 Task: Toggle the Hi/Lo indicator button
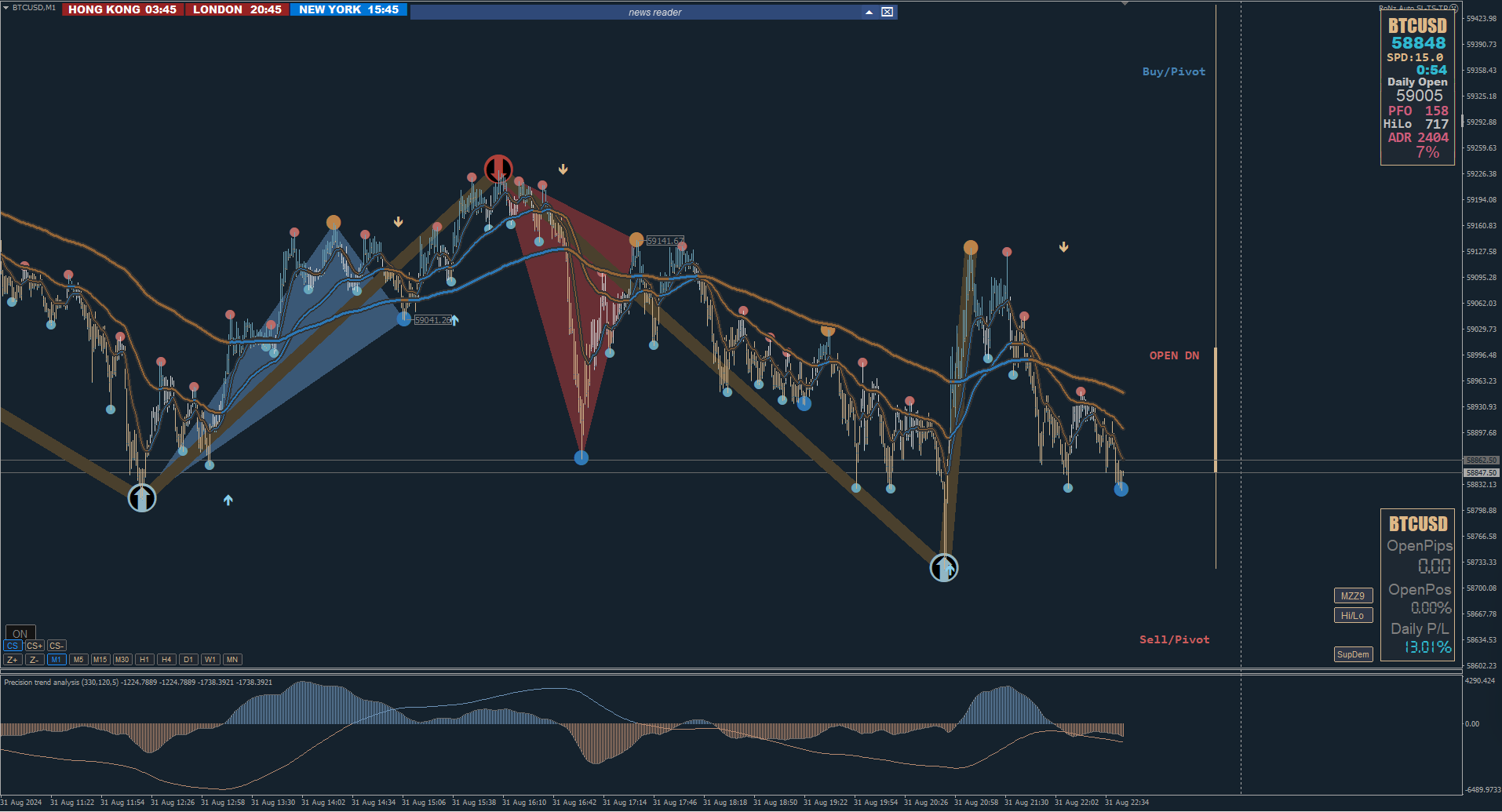pyautogui.click(x=1353, y=616)
